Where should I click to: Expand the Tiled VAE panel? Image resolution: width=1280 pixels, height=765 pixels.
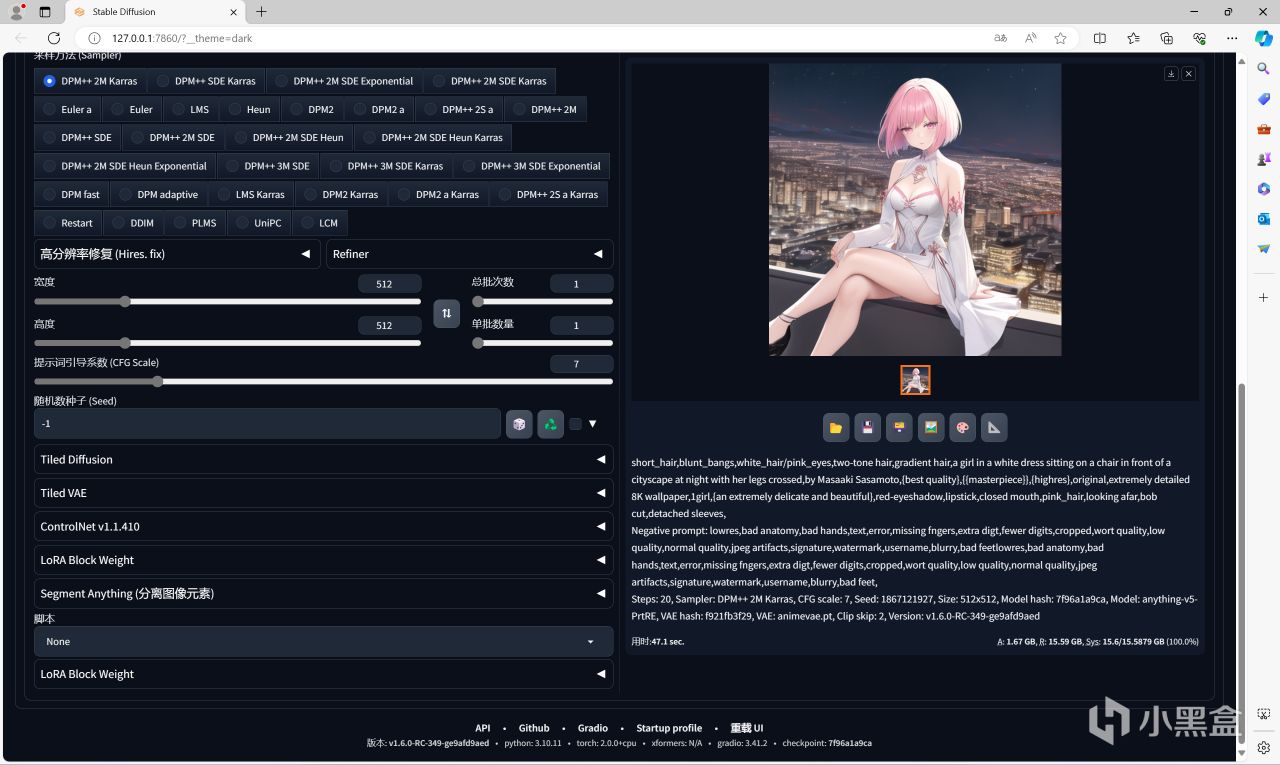(x=324, y=493)
